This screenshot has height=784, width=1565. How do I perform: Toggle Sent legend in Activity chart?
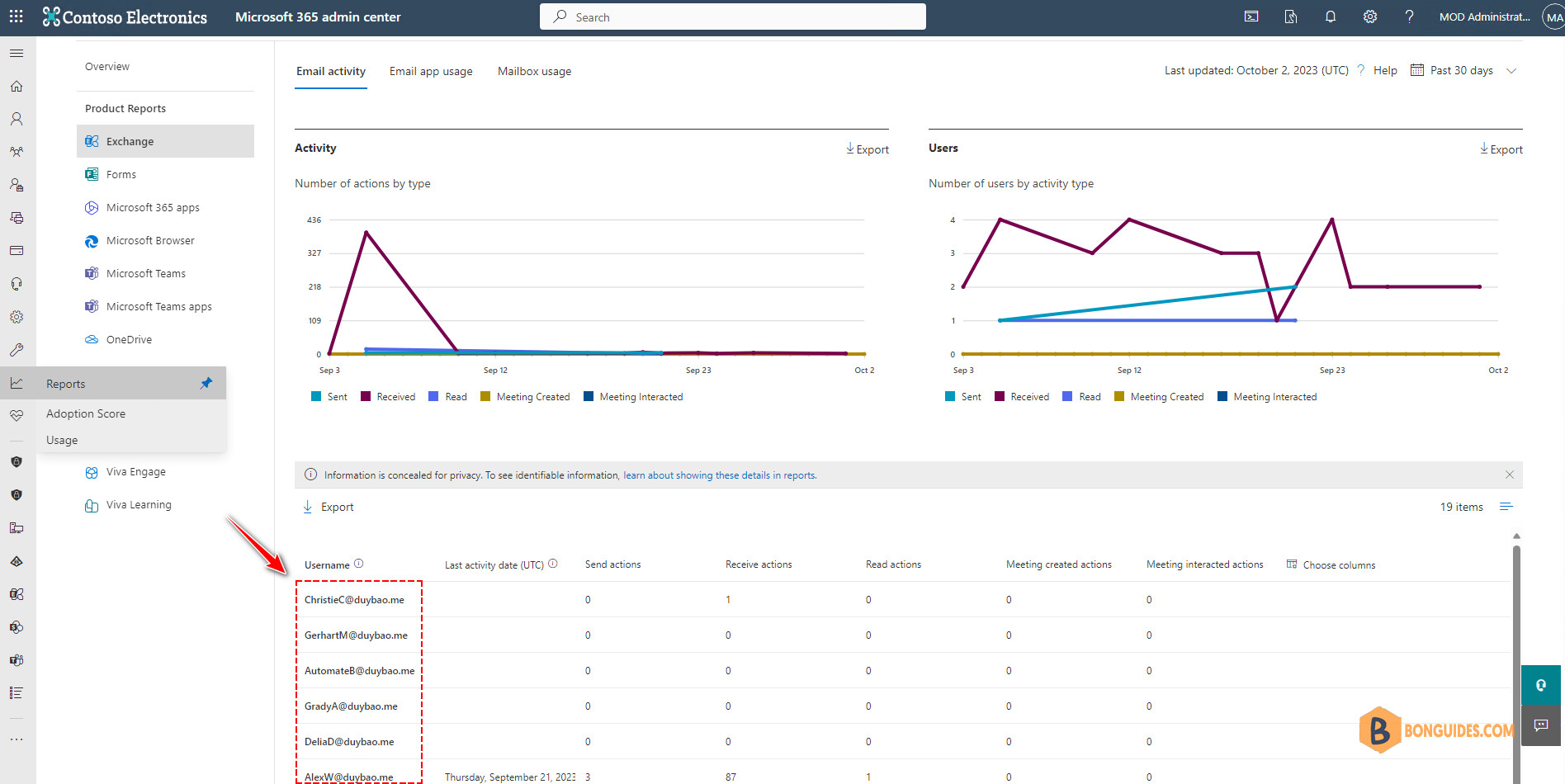point(329,397)
